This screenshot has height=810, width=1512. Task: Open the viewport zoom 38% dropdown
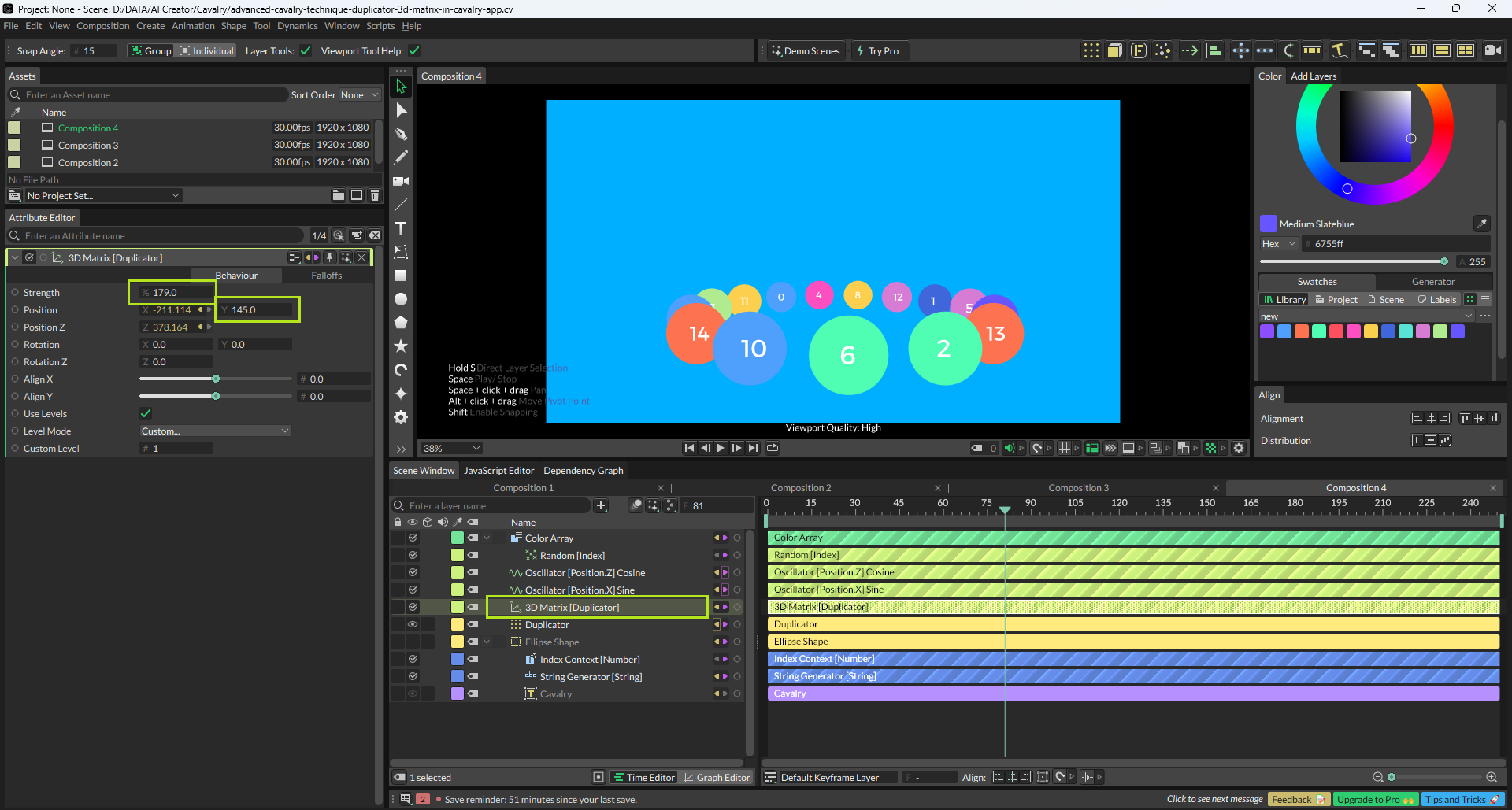451,448
